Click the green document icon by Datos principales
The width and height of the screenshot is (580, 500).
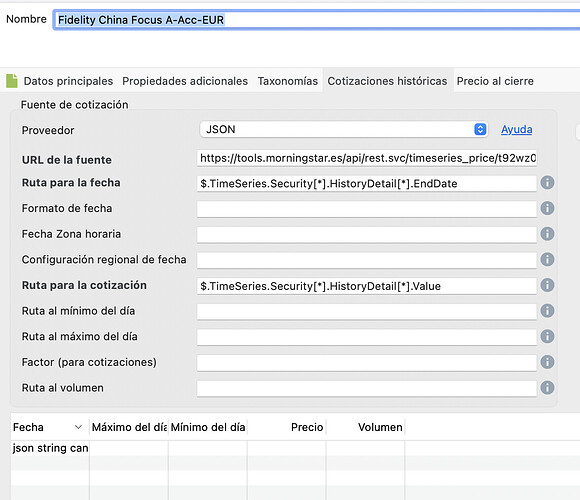pos(12,81)
